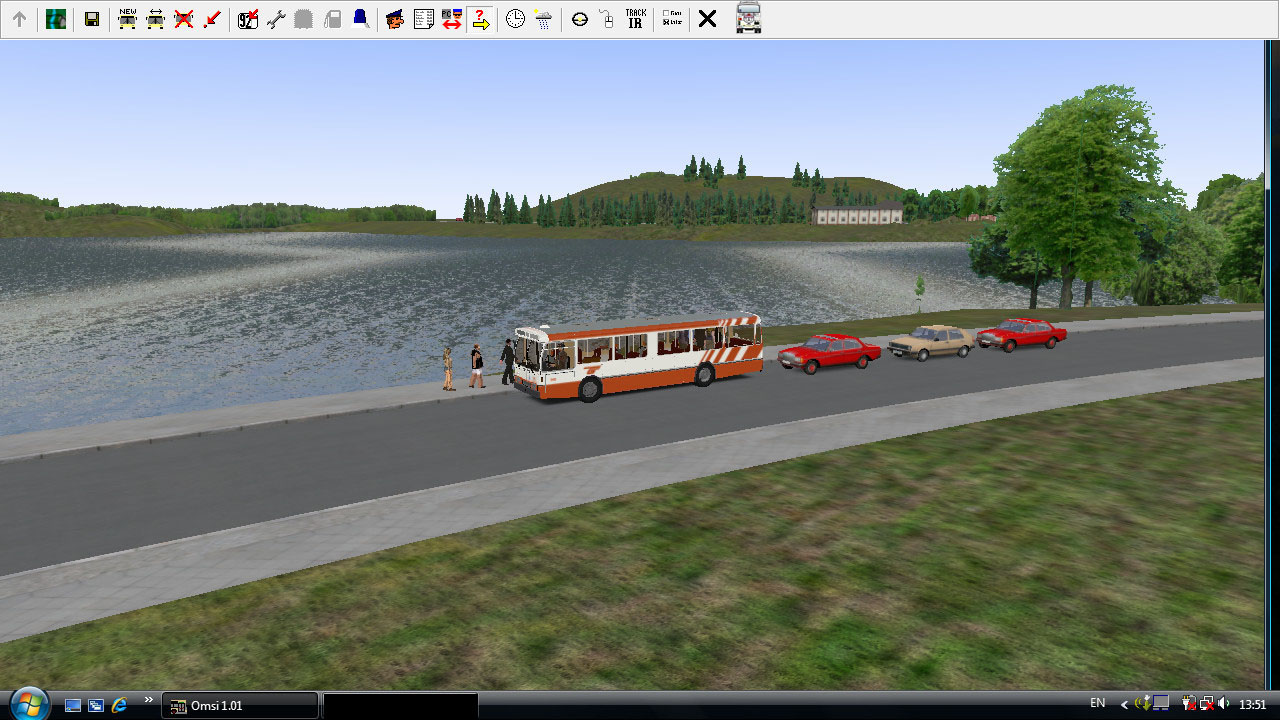
Task: Launch Internet Explorer from quick launch
Action: 120,705
